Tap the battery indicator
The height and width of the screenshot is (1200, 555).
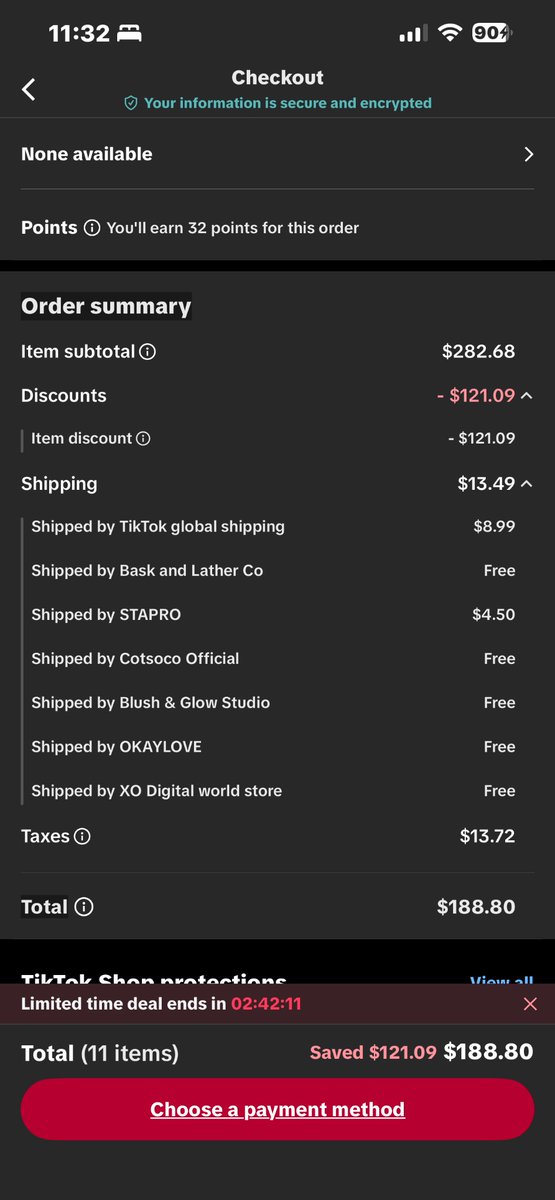pos(491,33)
